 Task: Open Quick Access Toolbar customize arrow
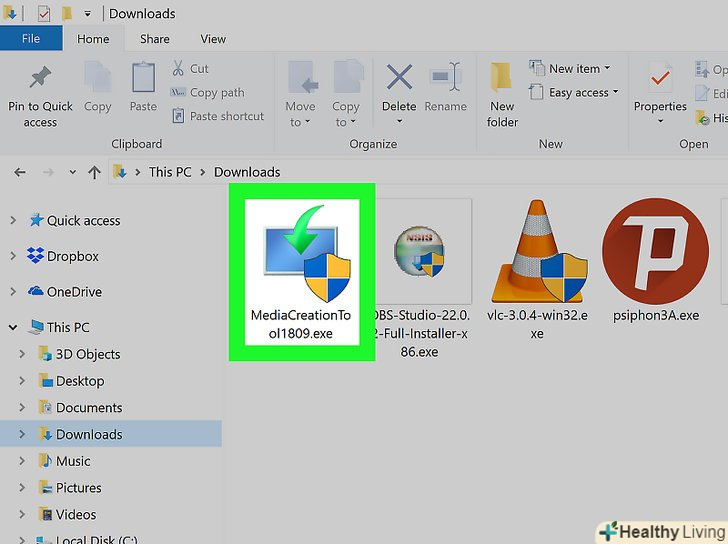click(88, 14)
